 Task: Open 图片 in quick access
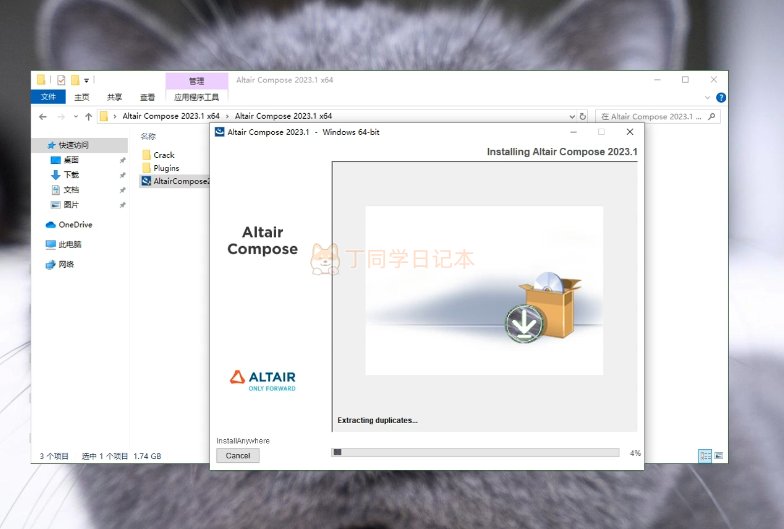tap(71, 204)
